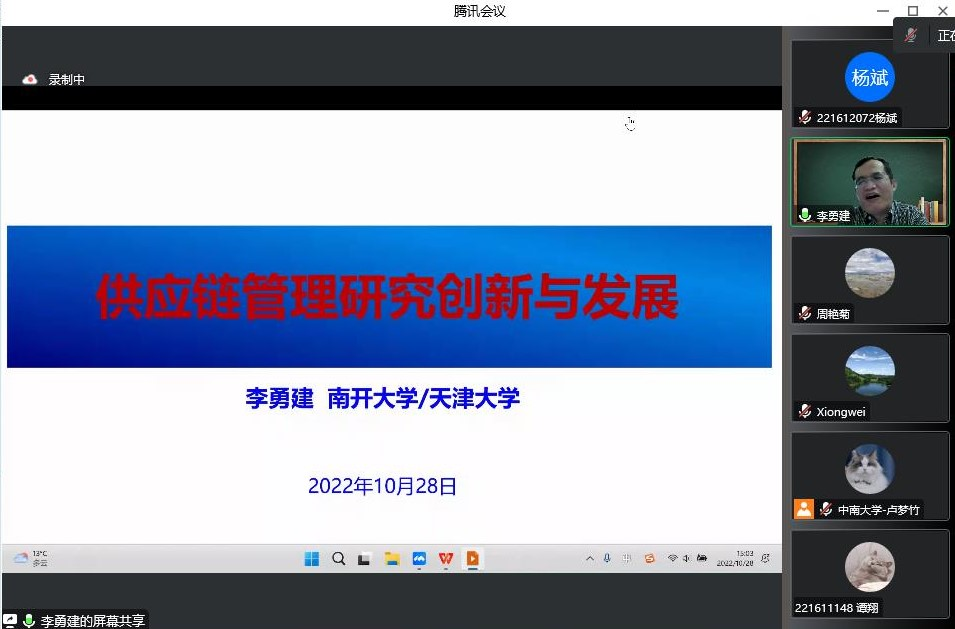955x629 pixels.
Task: Click muted mic icon beside 221612072杨斌
Action: click(x=805, y=118)
